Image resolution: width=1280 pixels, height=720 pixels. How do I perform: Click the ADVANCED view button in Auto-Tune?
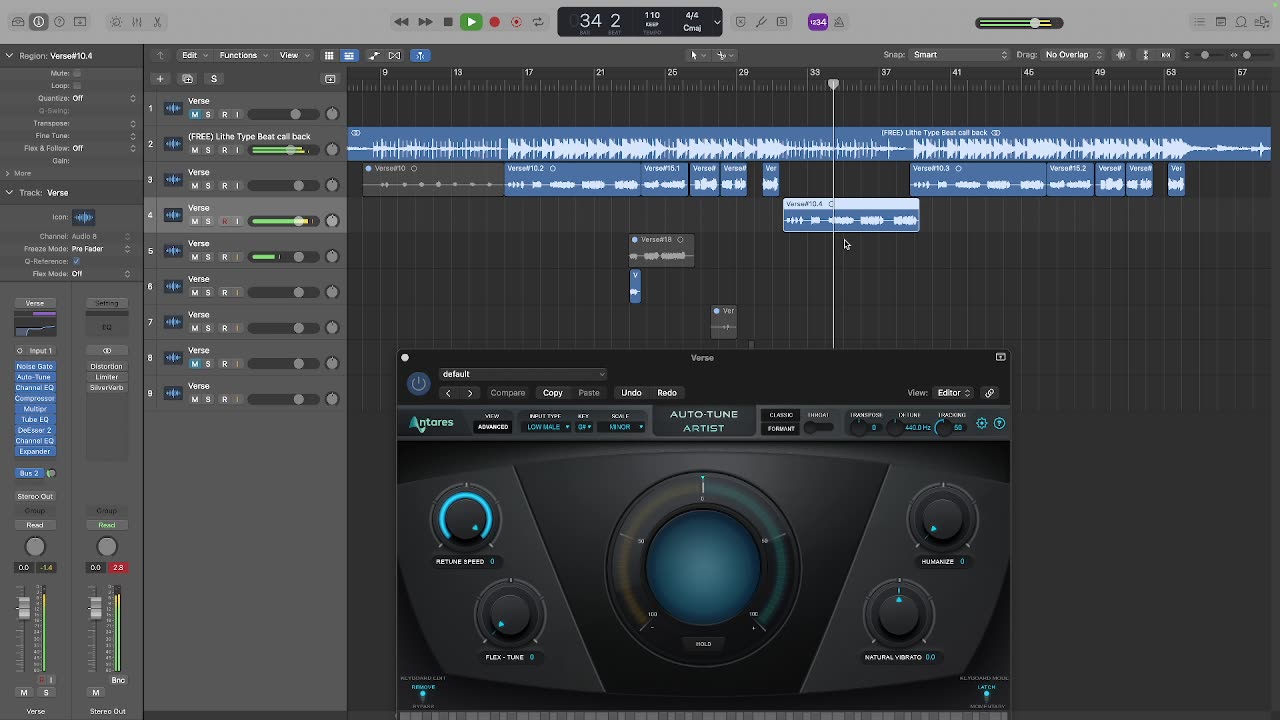pos(492,427)
